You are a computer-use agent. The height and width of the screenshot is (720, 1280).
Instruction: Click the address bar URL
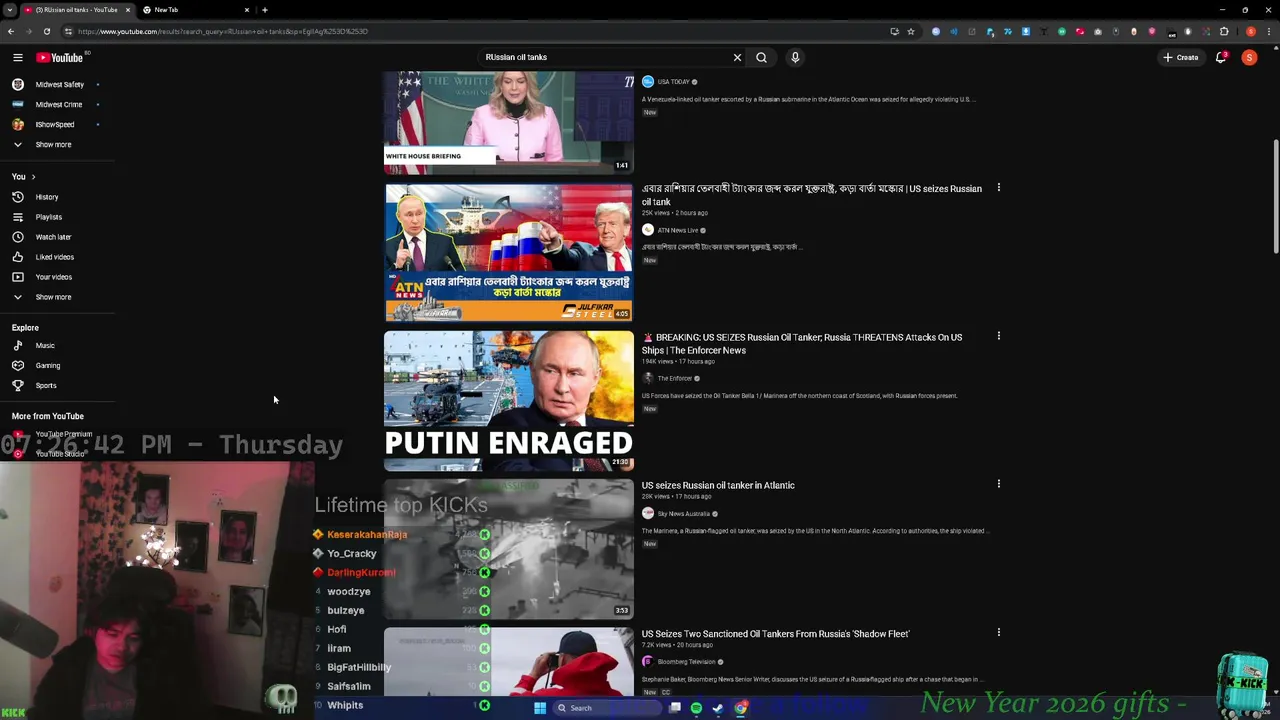click(223, 31)
